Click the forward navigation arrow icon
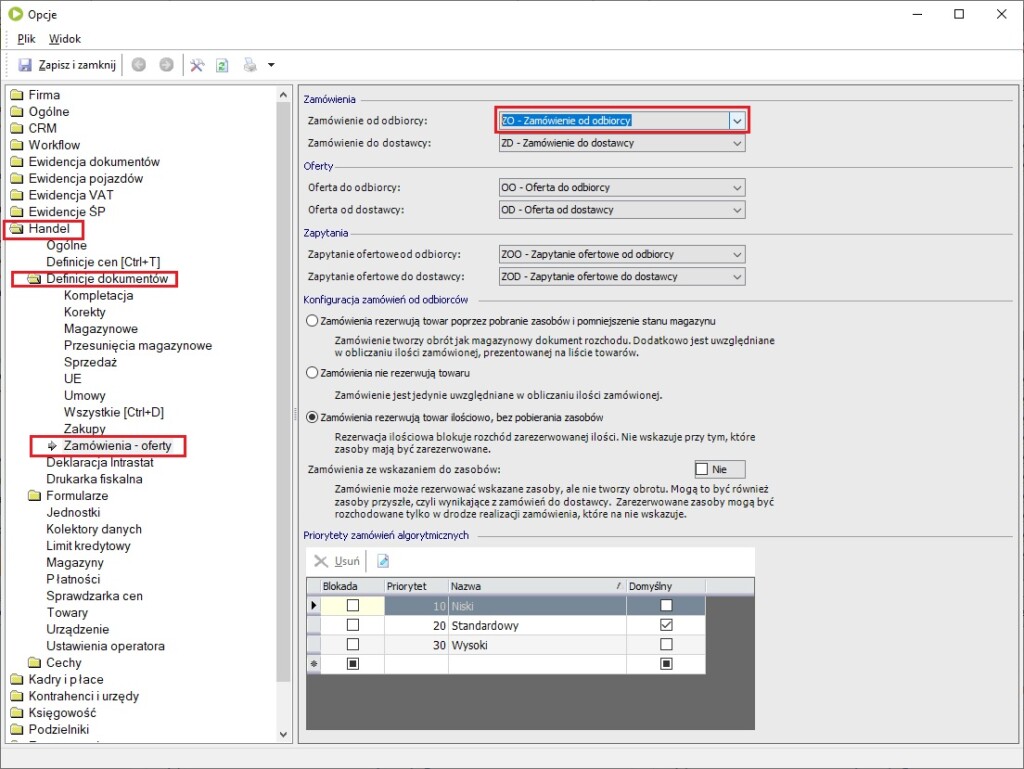Screen dimensions: 1024x769 [167, 65]
